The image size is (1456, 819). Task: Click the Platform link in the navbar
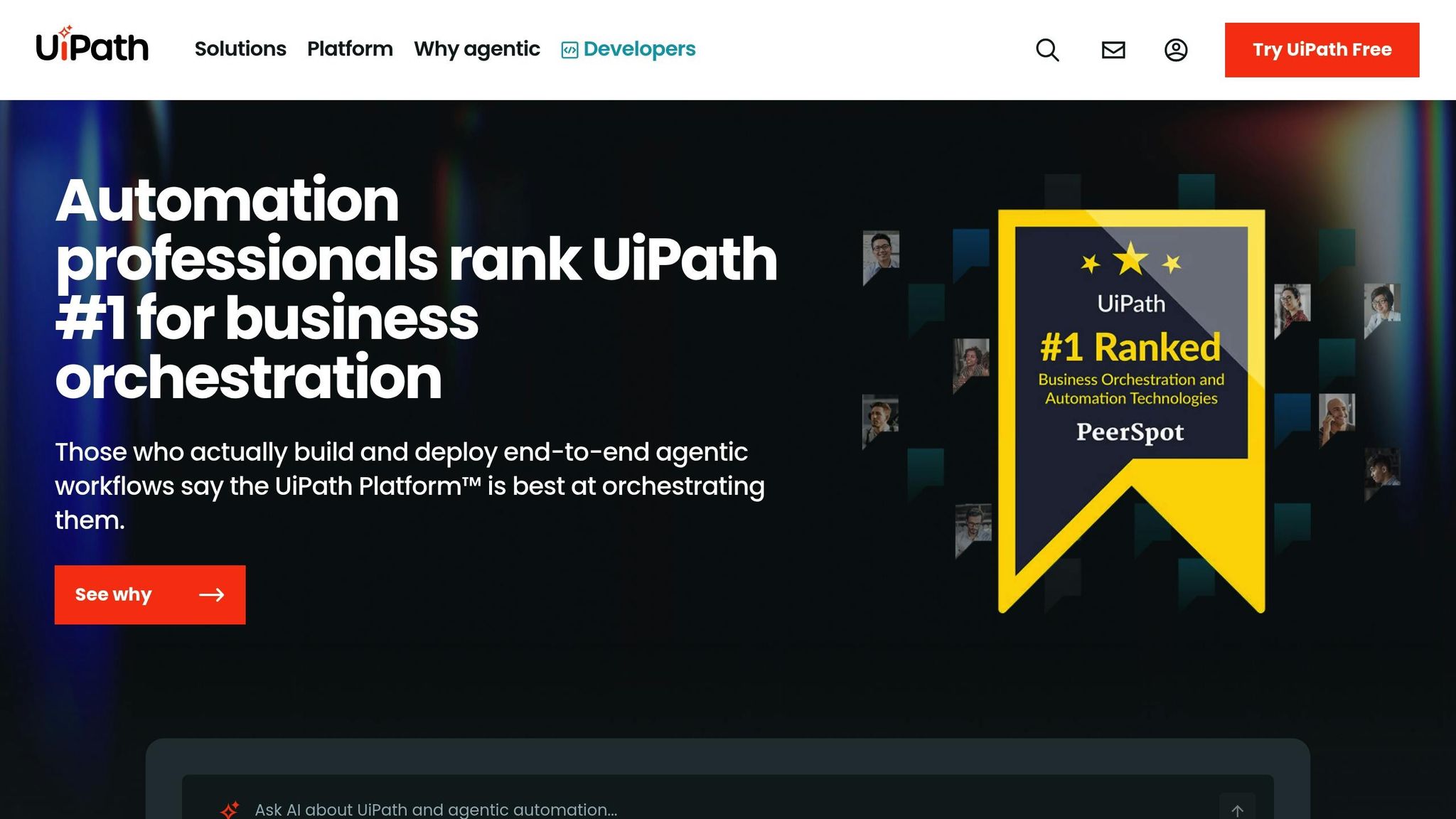350,50
